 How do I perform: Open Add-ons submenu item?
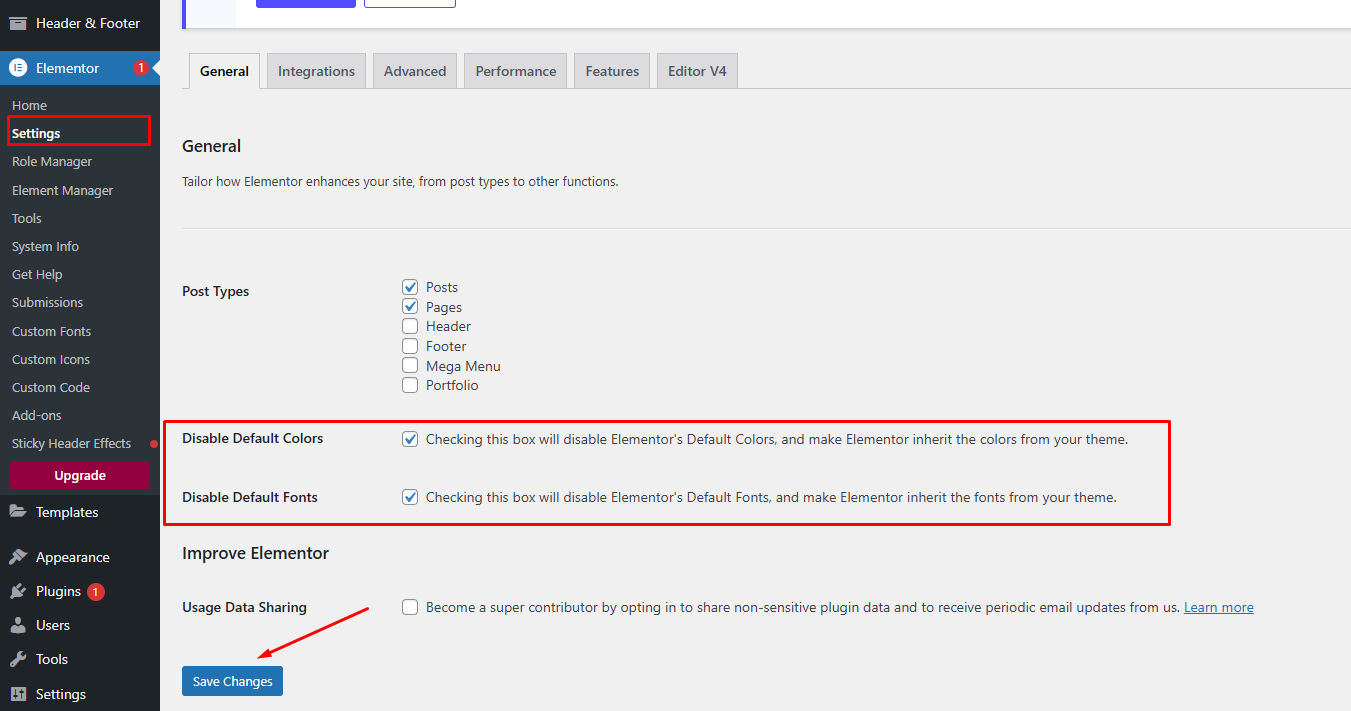click(37, 415)
